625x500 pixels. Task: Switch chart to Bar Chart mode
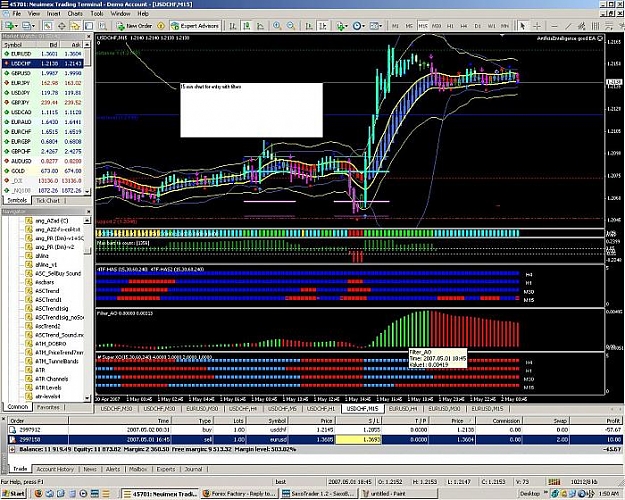[x=233, y=26]
